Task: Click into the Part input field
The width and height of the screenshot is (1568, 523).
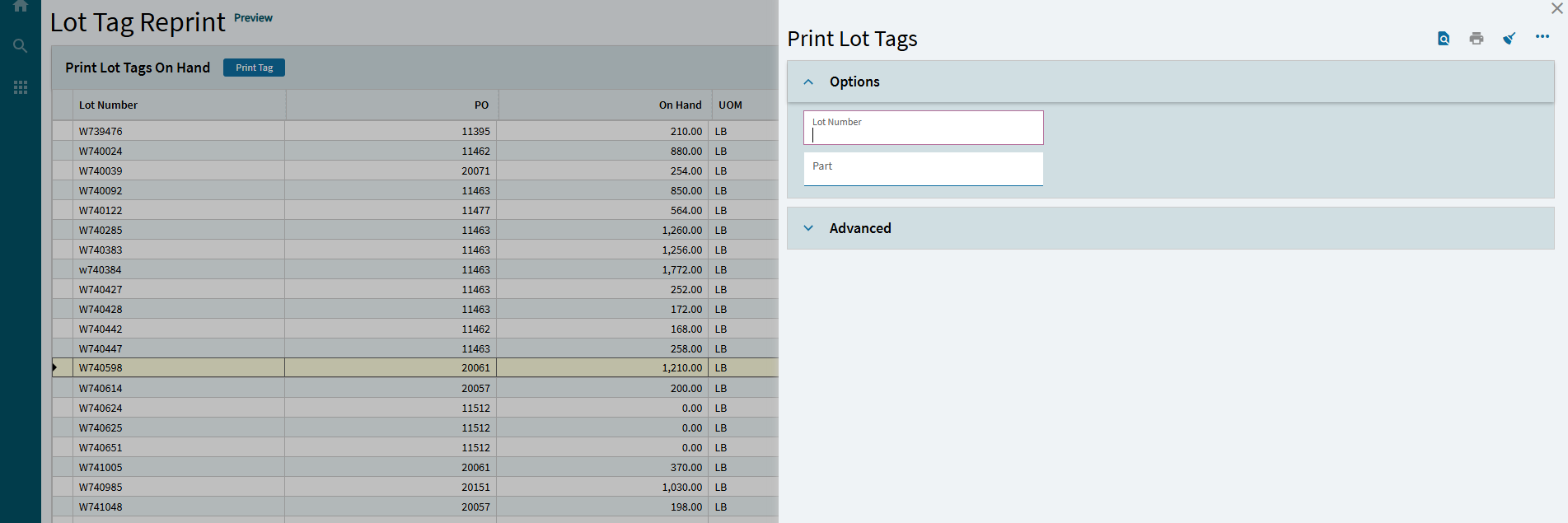Action: pyautogui.click(x=923, y=169)
